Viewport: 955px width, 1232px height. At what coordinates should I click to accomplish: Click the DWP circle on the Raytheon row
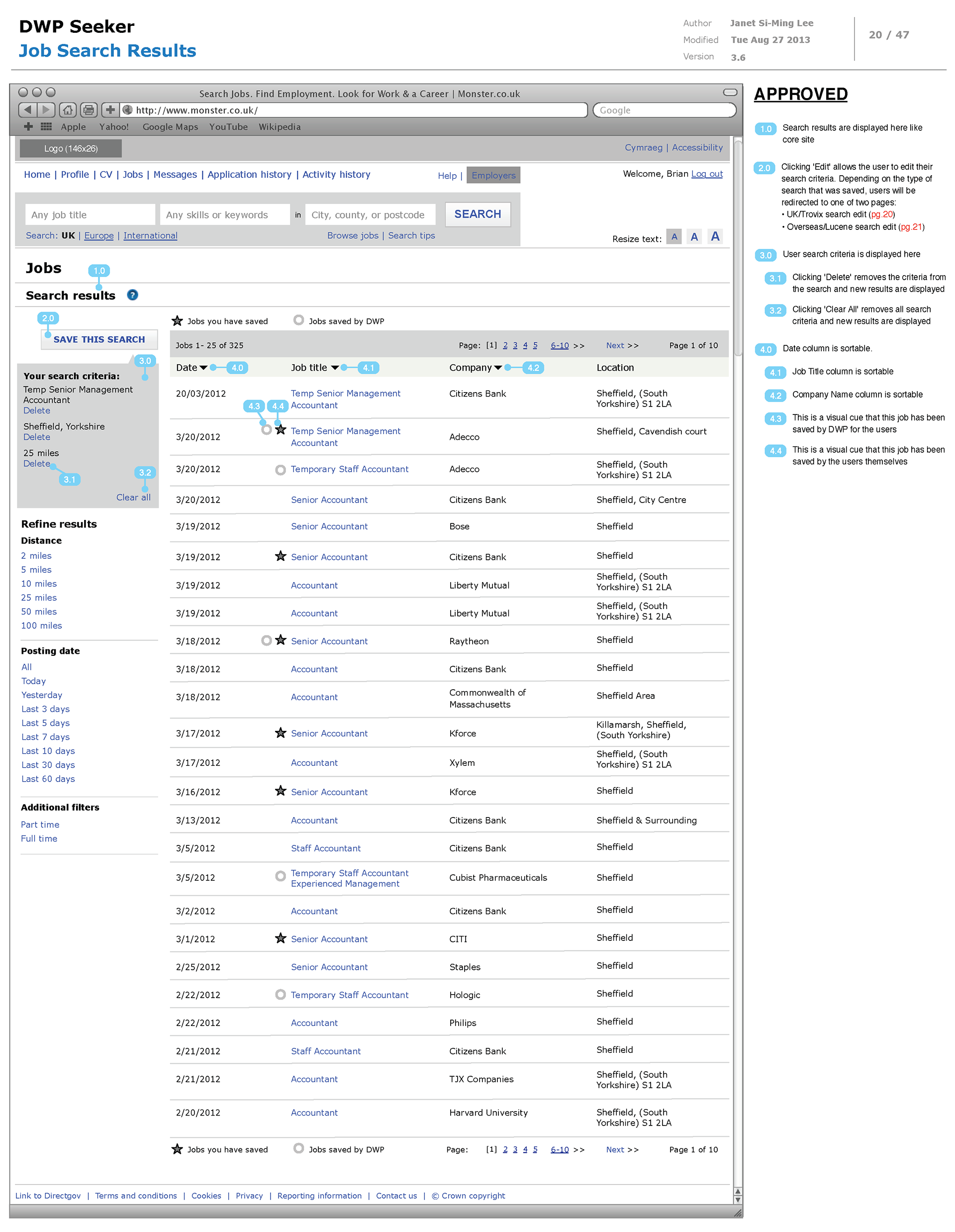click(x=267, y=640)
